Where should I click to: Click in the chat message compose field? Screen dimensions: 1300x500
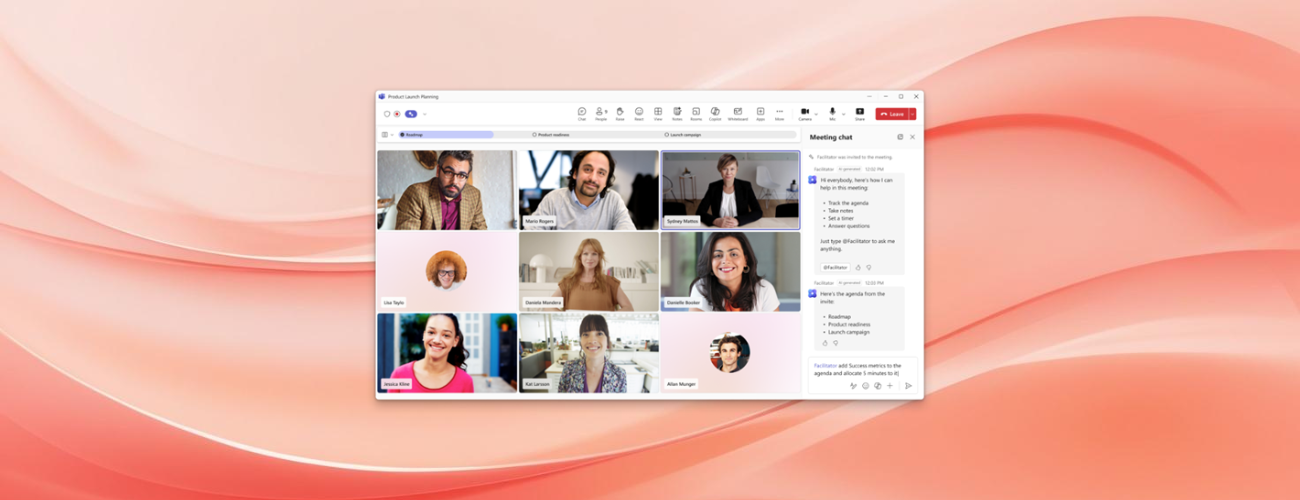coord(862,369)
